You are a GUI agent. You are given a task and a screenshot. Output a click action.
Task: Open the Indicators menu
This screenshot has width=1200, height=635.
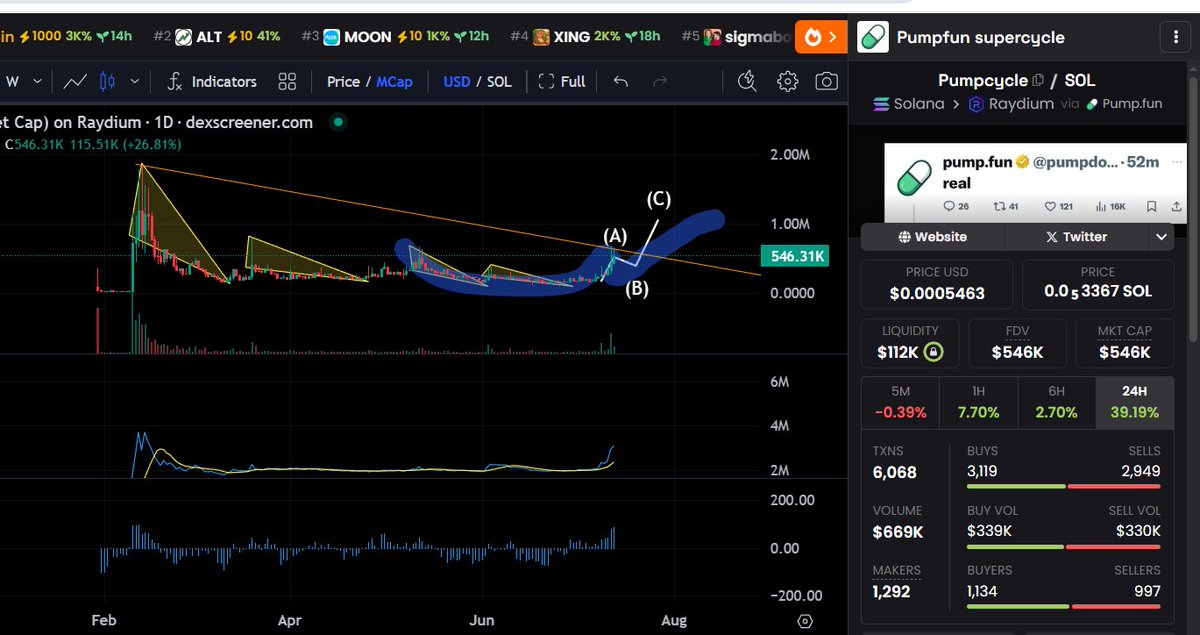click(x=212, y=81)
